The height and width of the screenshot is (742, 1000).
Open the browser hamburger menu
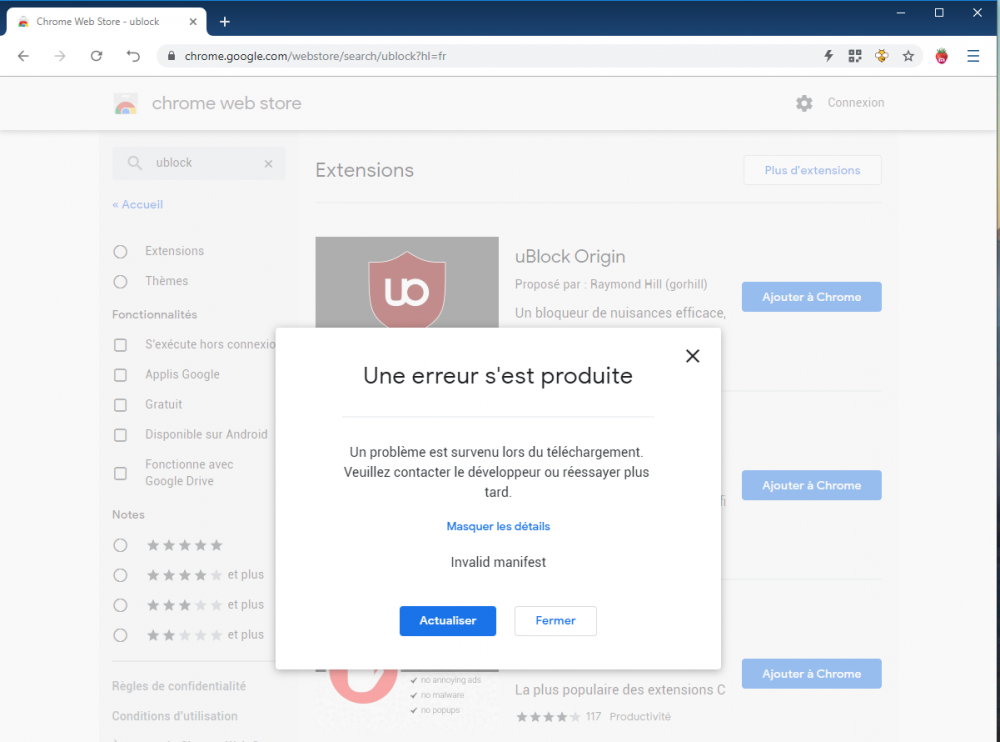(973, 56)
